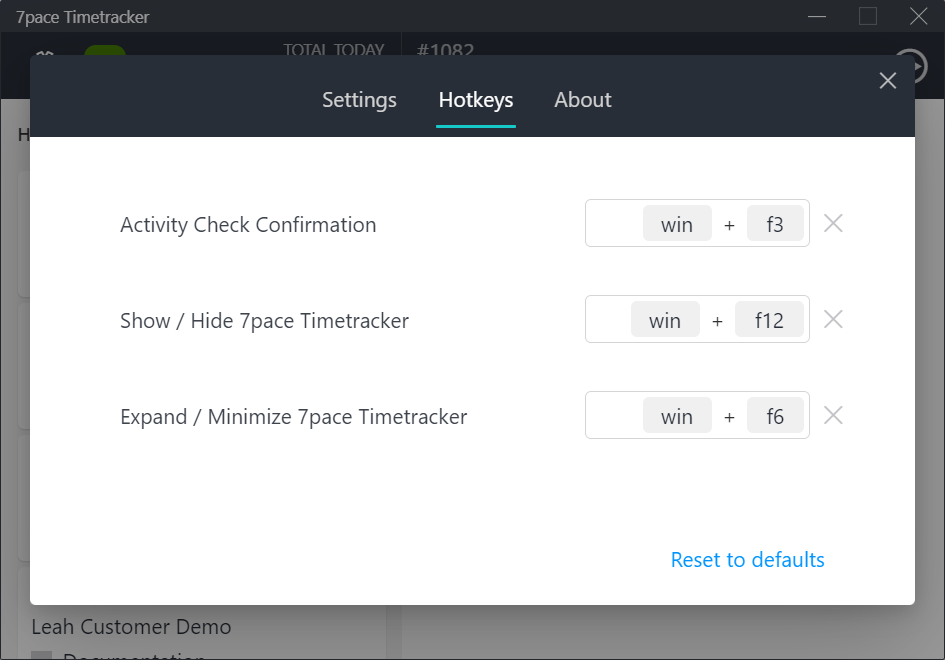The image size is (945, 660).
Task: Minimize the 7pace Timetracker window
Action: click(x=817, y=16)
